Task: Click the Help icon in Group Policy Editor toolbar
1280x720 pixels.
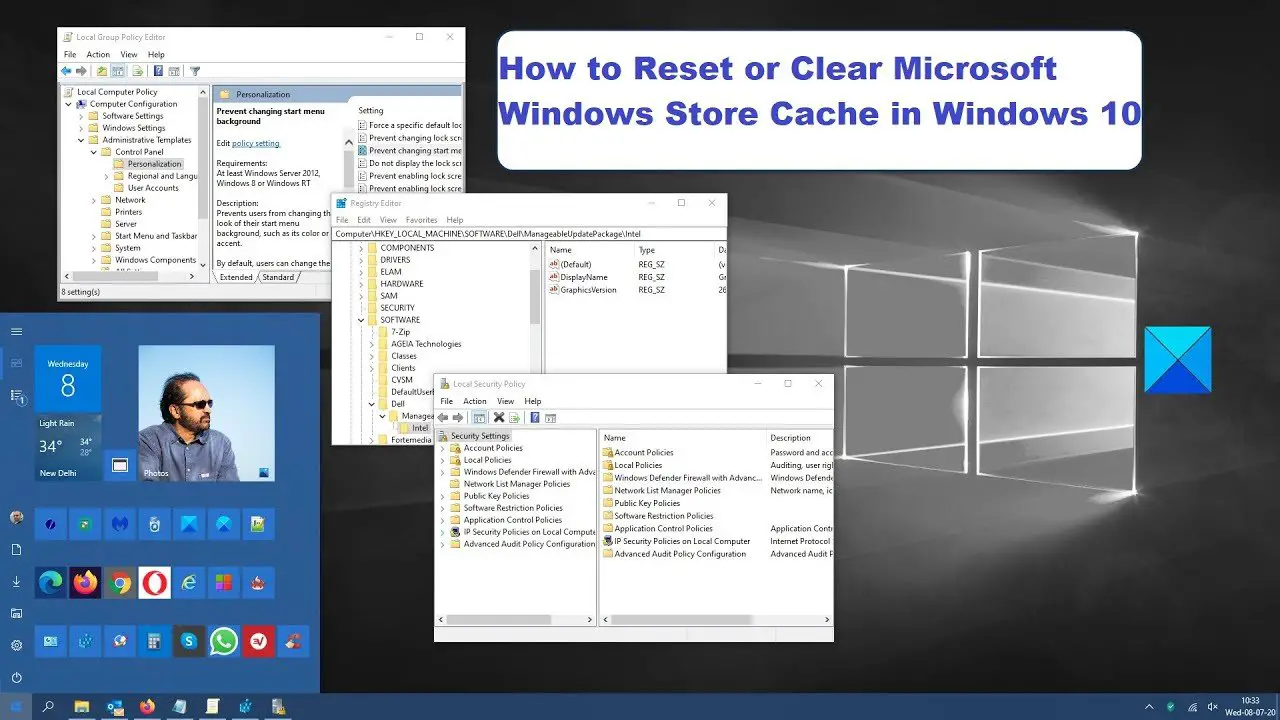Action: tap(158, 71)
